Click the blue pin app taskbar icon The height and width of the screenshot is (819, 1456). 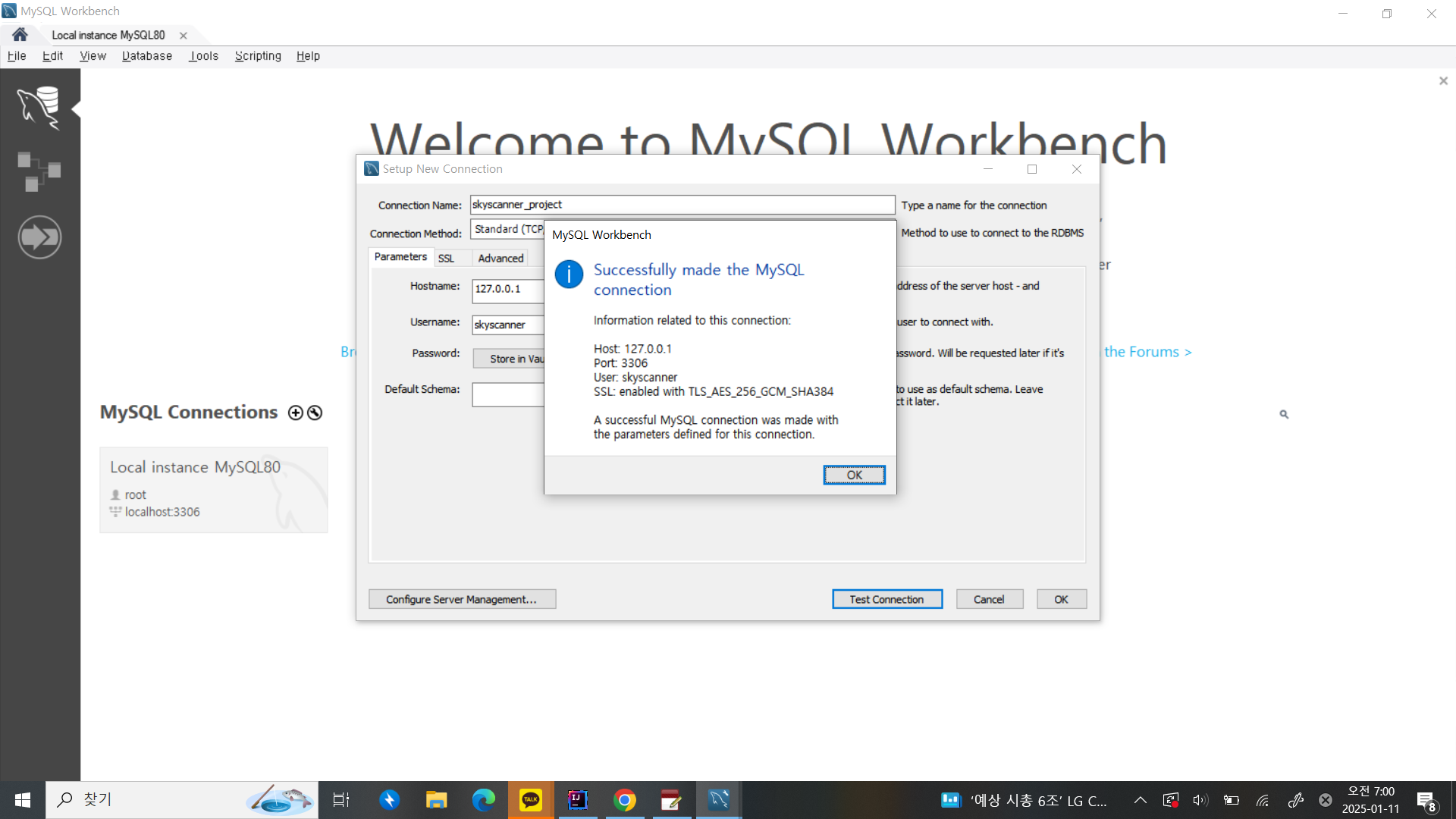click(x=390, y=800)
